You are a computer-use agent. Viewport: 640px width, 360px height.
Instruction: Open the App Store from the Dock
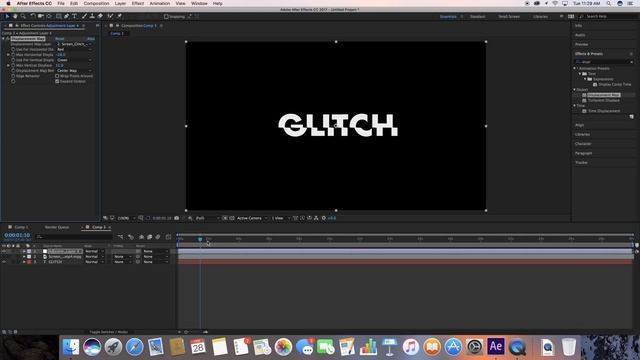pyautogui.click(x=453, y=347)
